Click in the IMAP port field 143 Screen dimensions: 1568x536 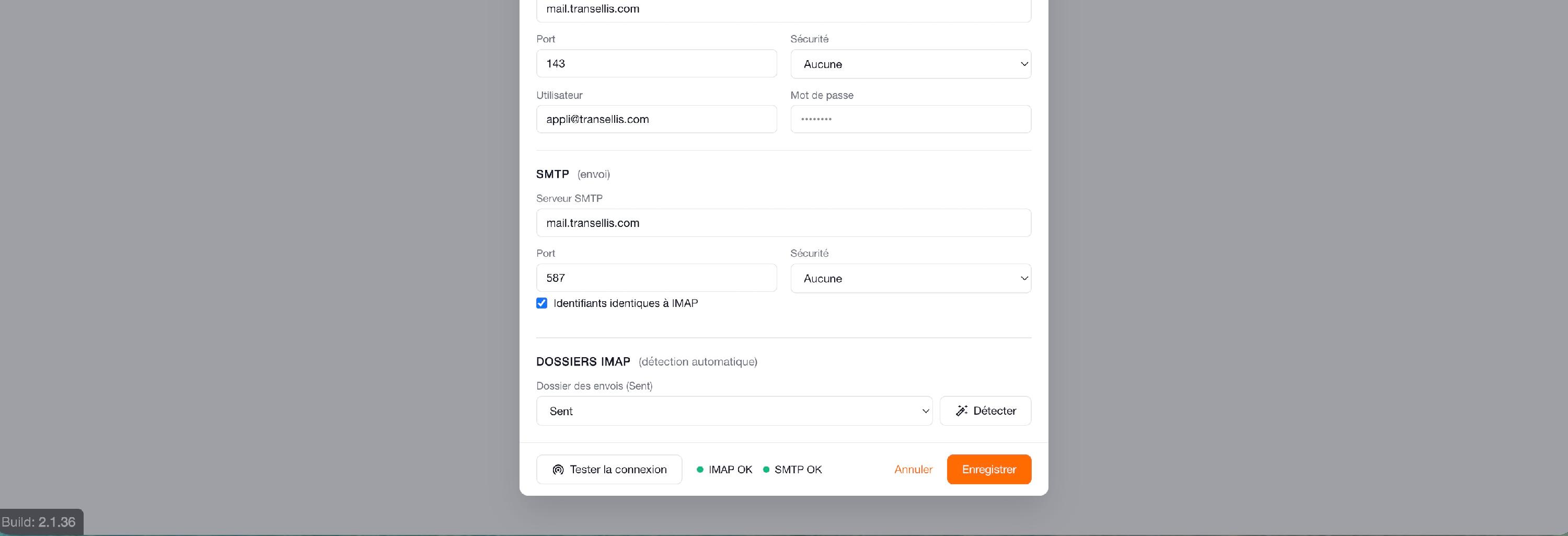point(656,63)
